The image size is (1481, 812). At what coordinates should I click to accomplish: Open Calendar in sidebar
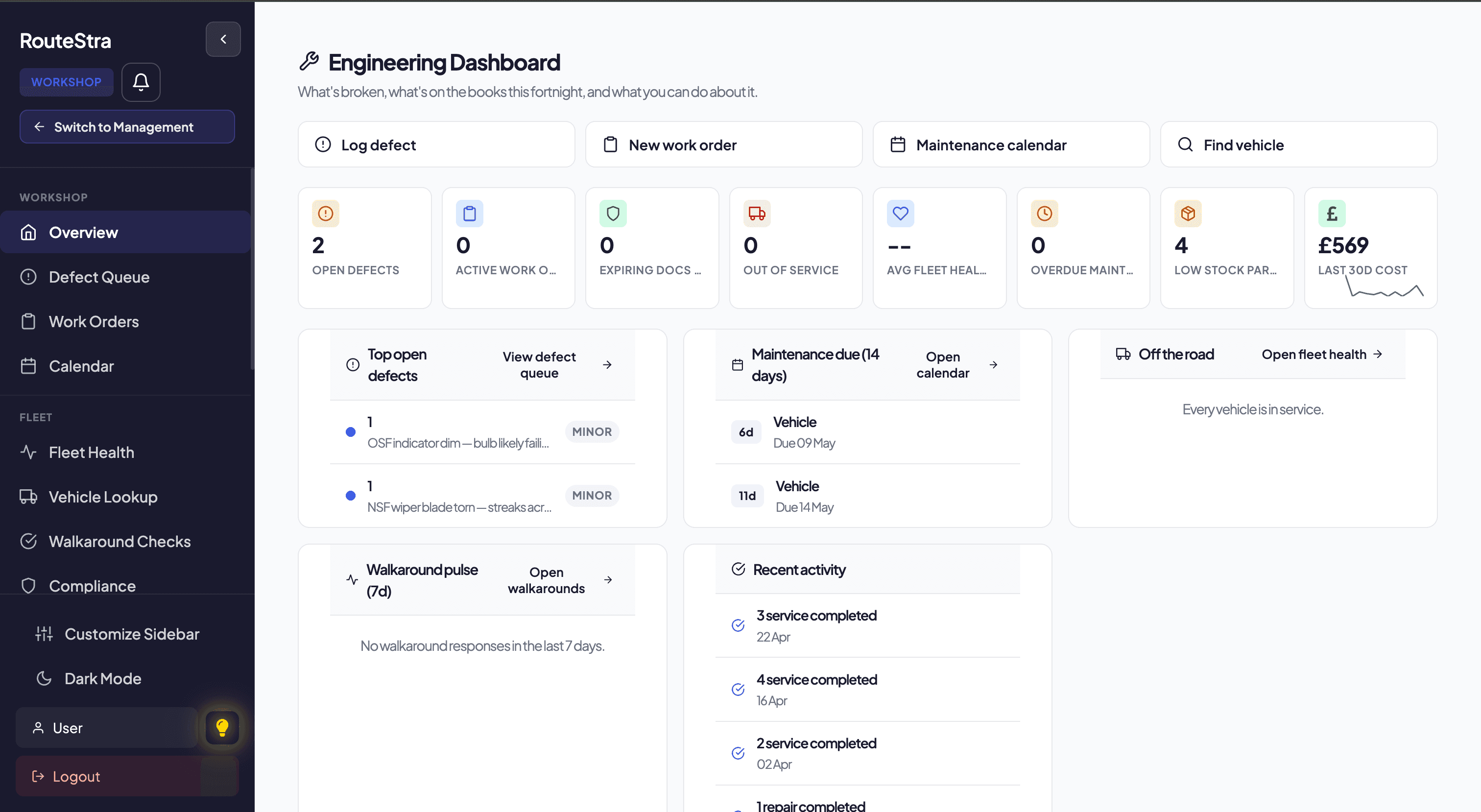coord(125,366)
